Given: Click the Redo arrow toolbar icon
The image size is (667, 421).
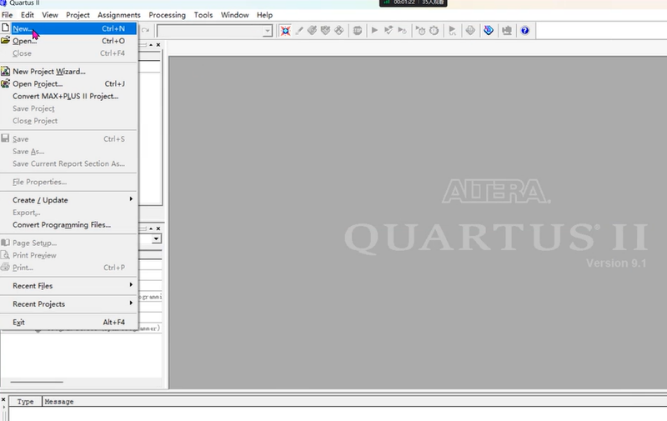Looking at the screenshot, I should pos(145,31).
